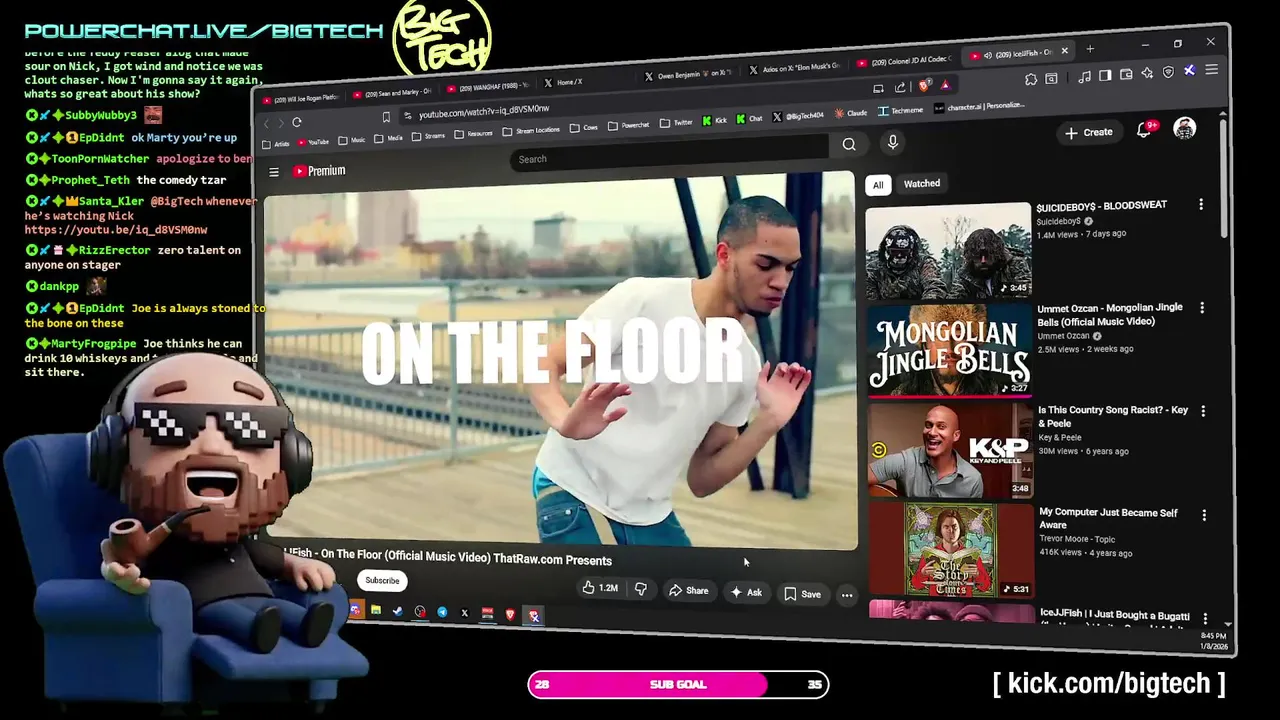
Task: Open the Leo AI sparkle icon in the toolbar
Action: [x=1147, y=73]
